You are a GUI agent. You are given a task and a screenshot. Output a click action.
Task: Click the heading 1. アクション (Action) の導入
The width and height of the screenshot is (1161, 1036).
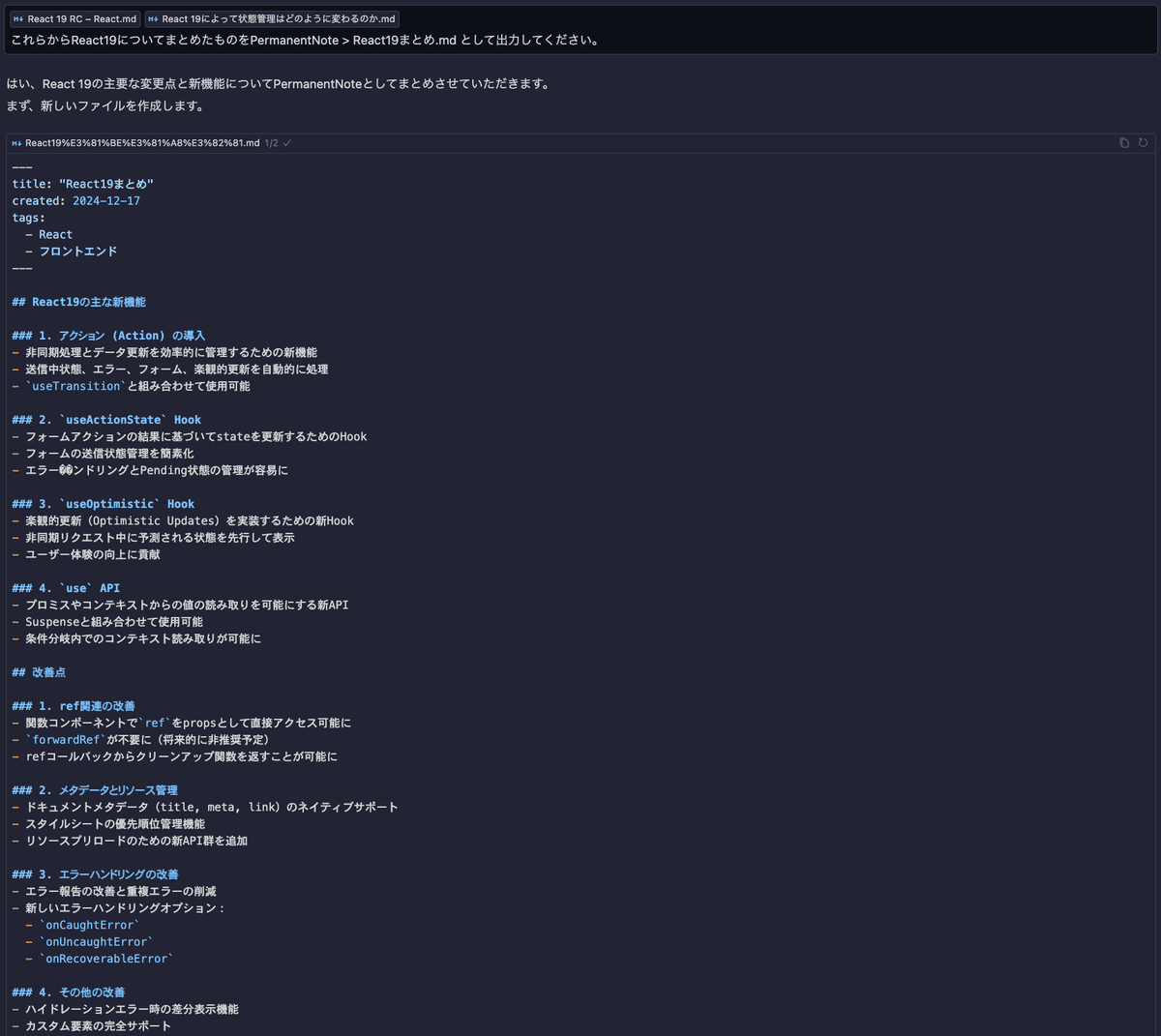[108, 336]
